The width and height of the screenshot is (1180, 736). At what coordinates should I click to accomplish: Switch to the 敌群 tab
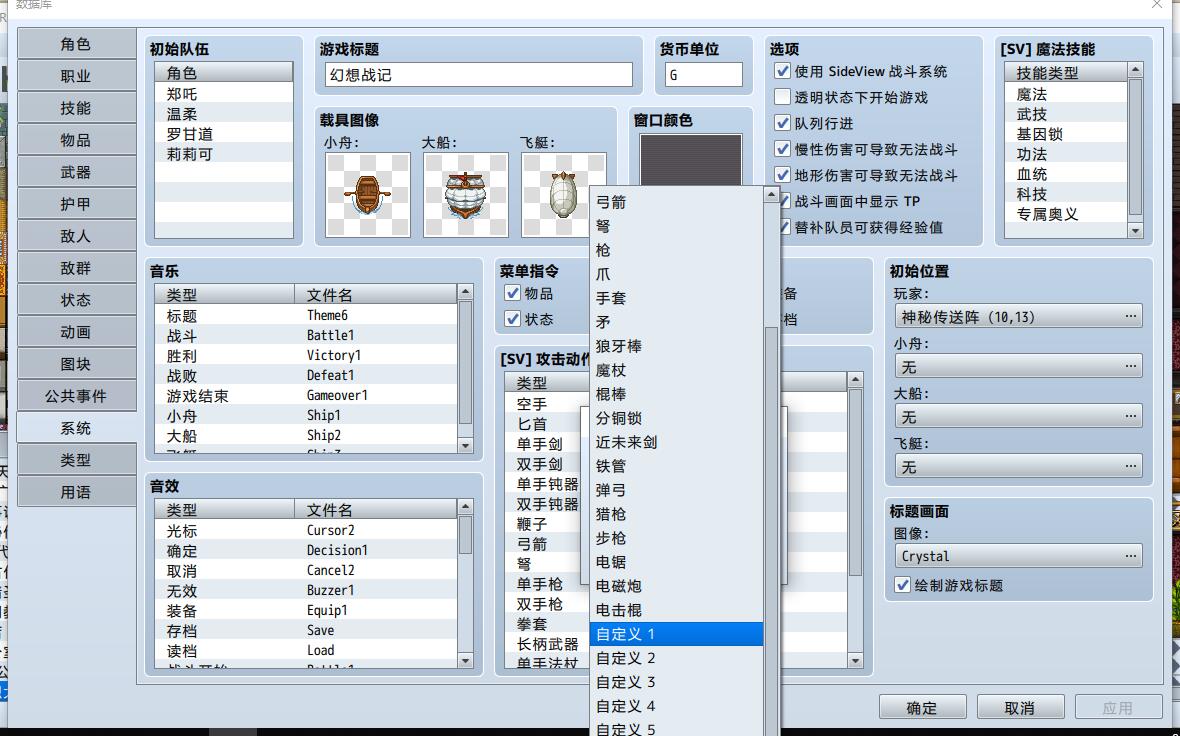click(76, 268)
